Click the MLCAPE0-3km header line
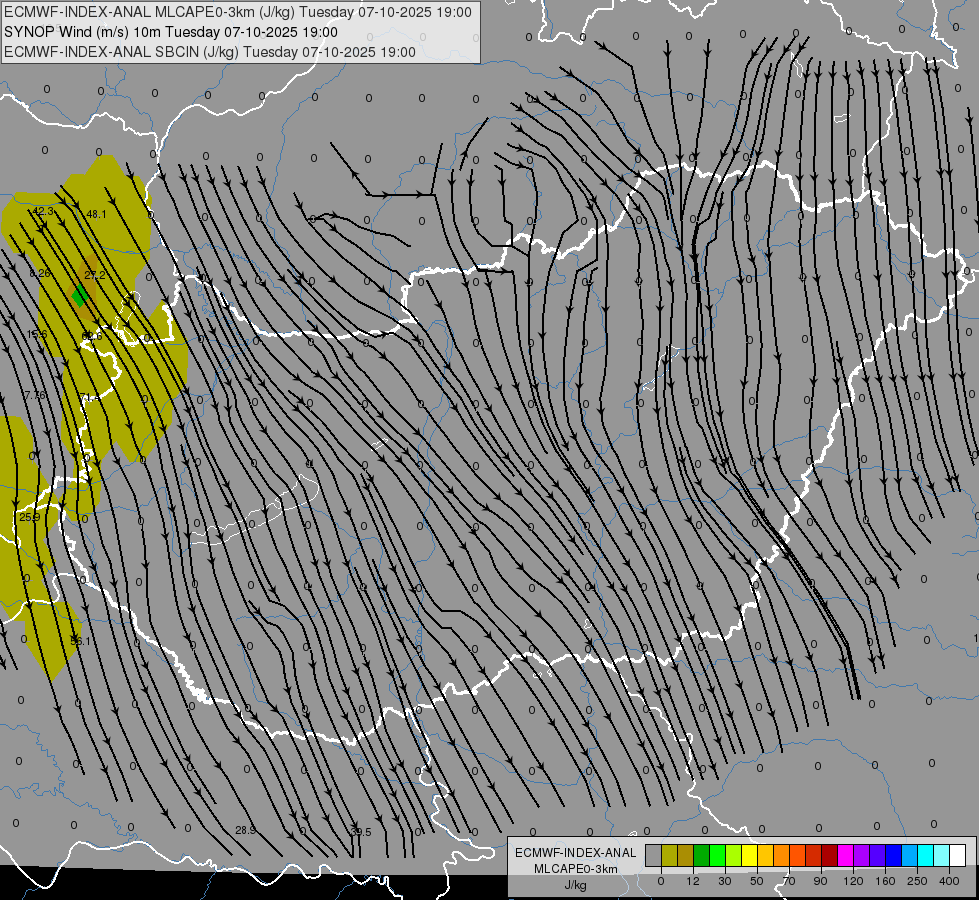The image size is (979, 900). [x=238, y=12]
